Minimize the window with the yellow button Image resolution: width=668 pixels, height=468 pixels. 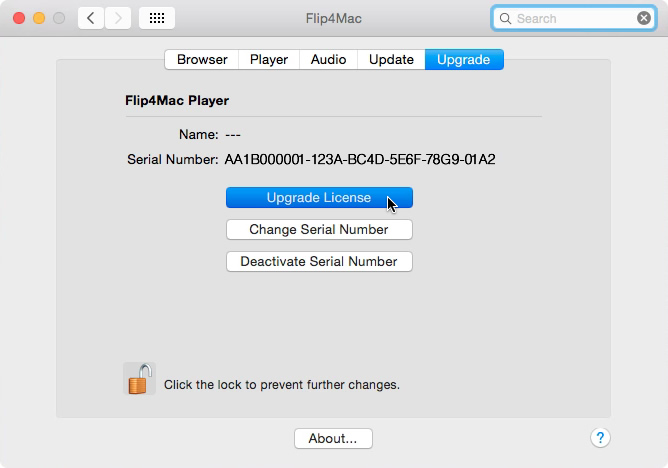pyautogui.click(x=39, y=18)
